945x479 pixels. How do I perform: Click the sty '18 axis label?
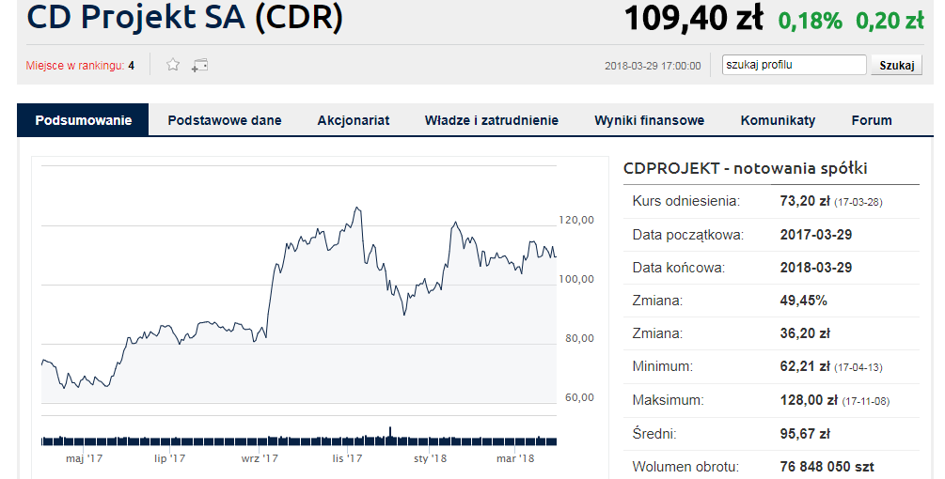430,459
